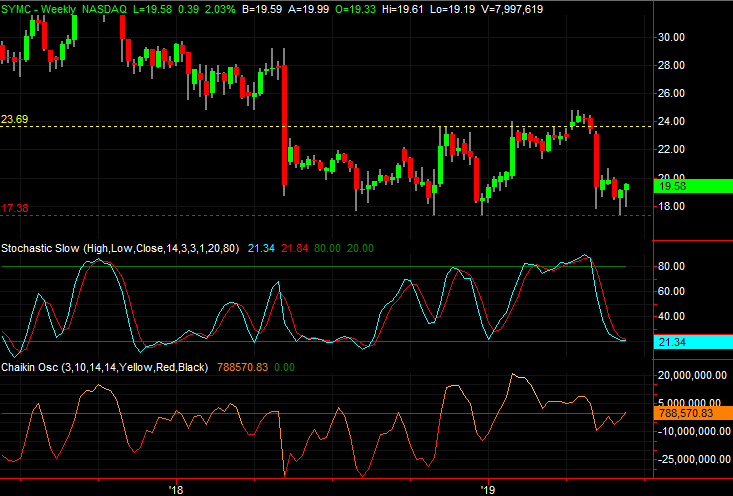This screenshot has width=733, height=496.
Task: Click the 0.39 net change value
Action: point(188,9)
